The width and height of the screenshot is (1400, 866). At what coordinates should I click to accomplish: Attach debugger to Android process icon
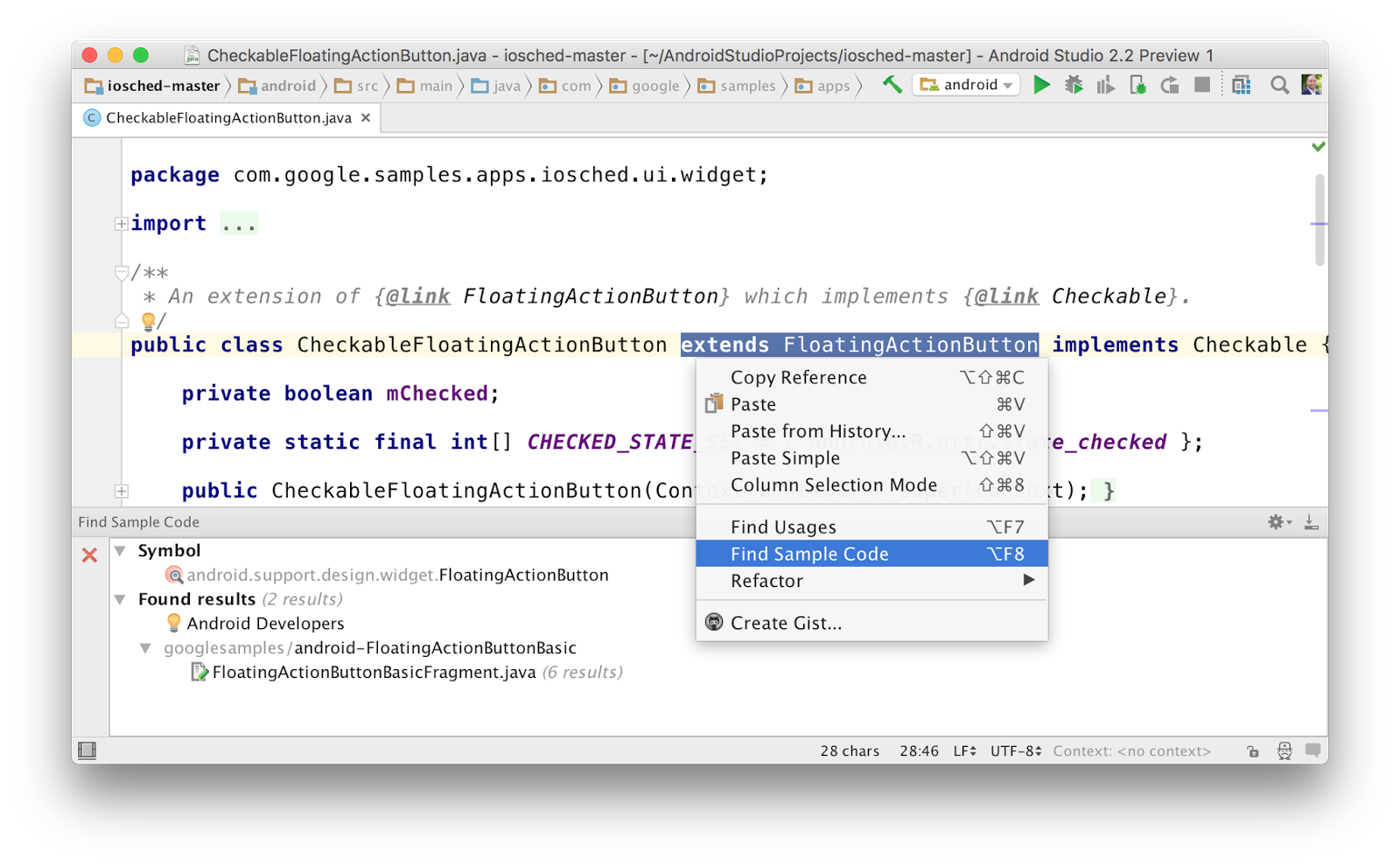[x=1137, y=84]
